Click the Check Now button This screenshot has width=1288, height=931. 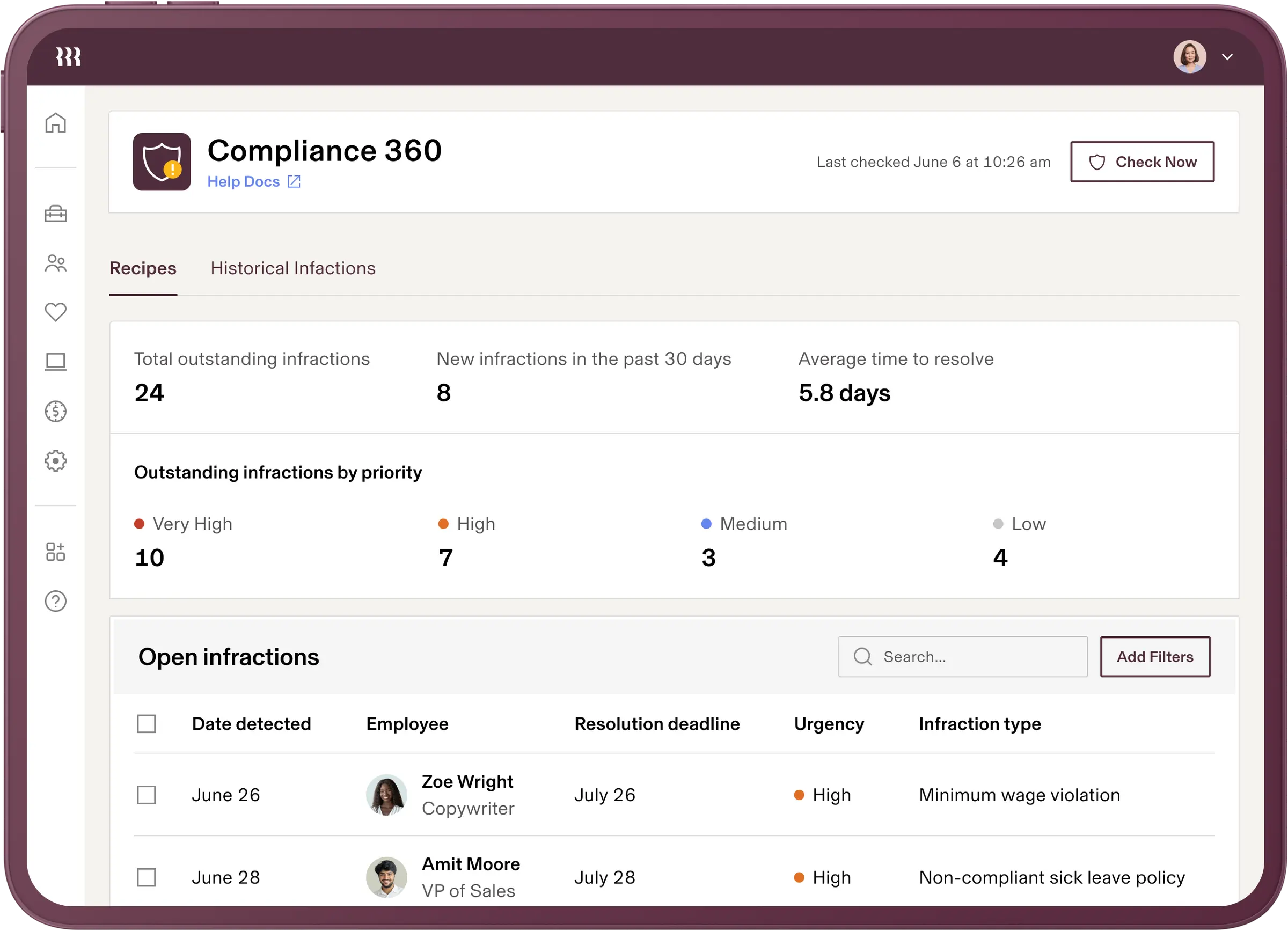pyautogui.click(x=1143, y=162)
